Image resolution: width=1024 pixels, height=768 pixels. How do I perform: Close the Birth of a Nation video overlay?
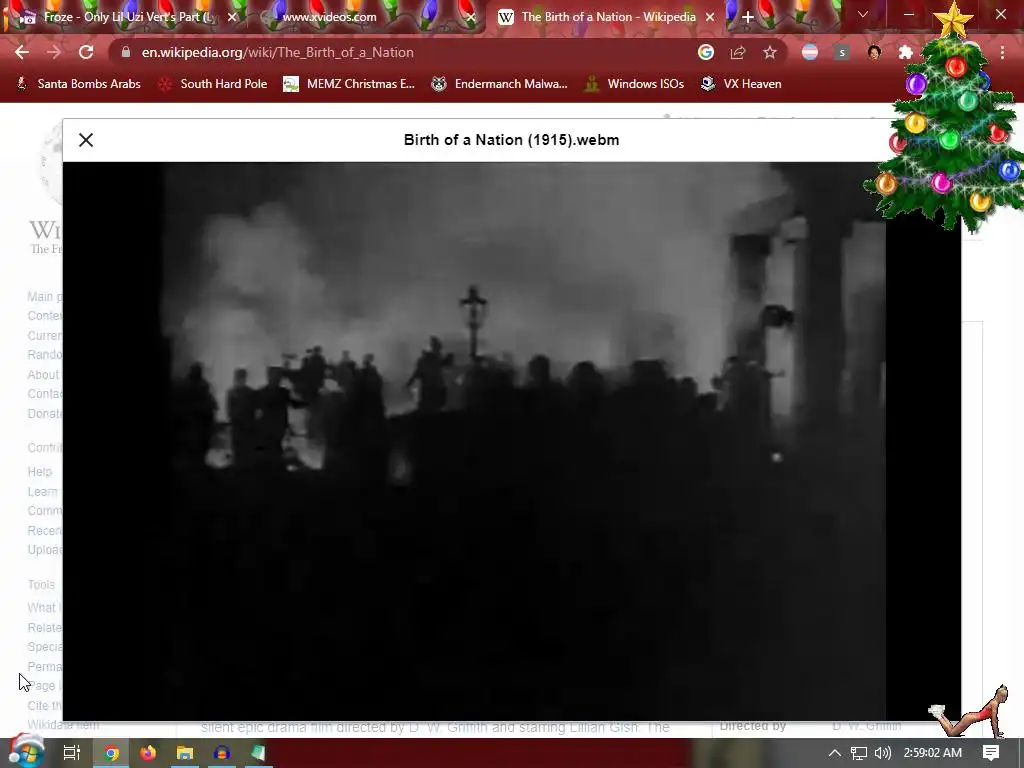[x=86, y=140]
